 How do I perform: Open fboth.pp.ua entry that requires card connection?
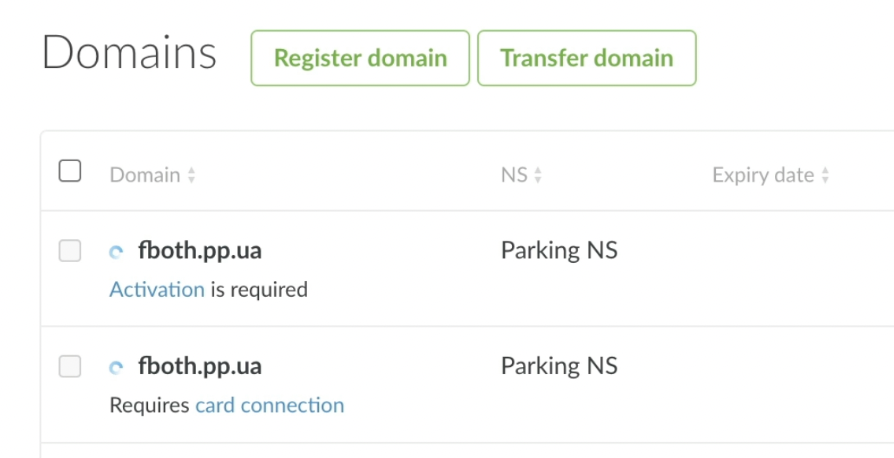(x=200, y=366)
